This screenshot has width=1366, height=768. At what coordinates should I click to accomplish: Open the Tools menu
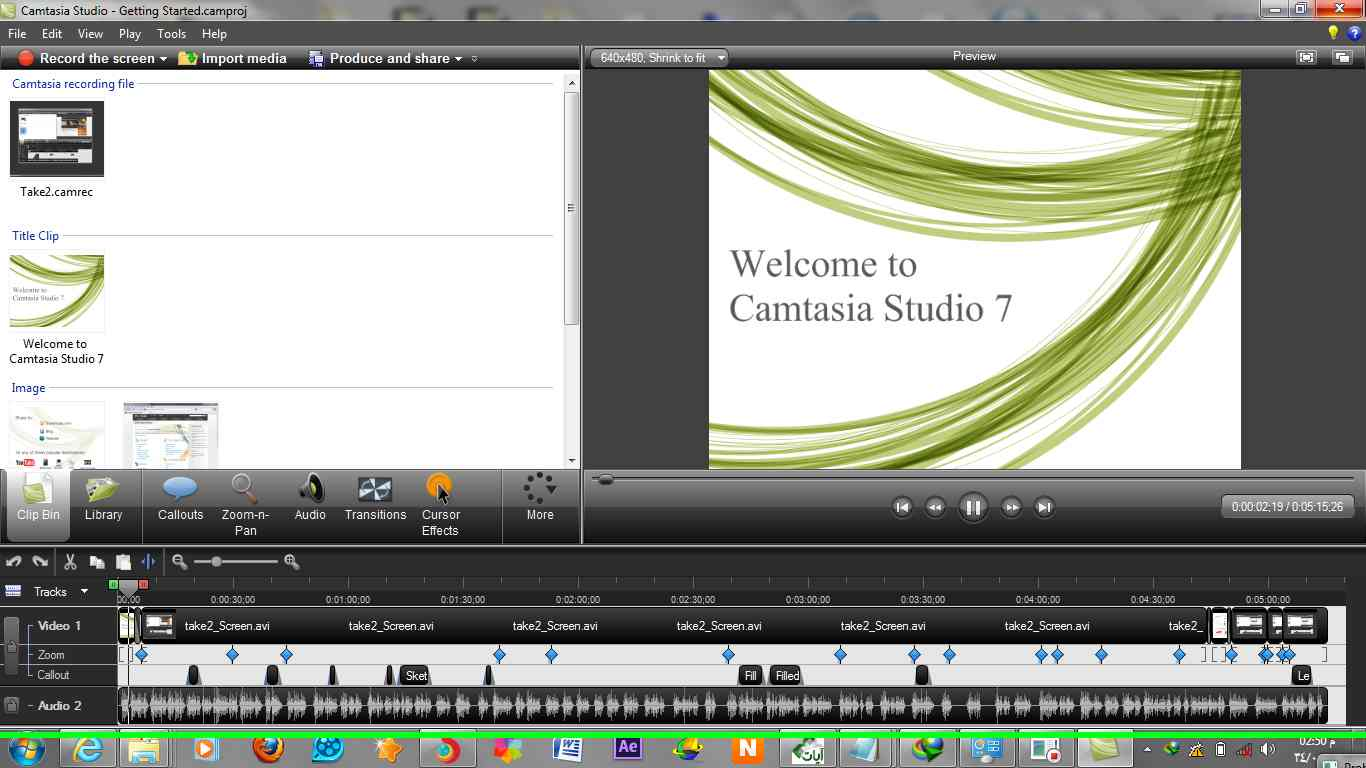pyautogui.click(x=171, y=33)
